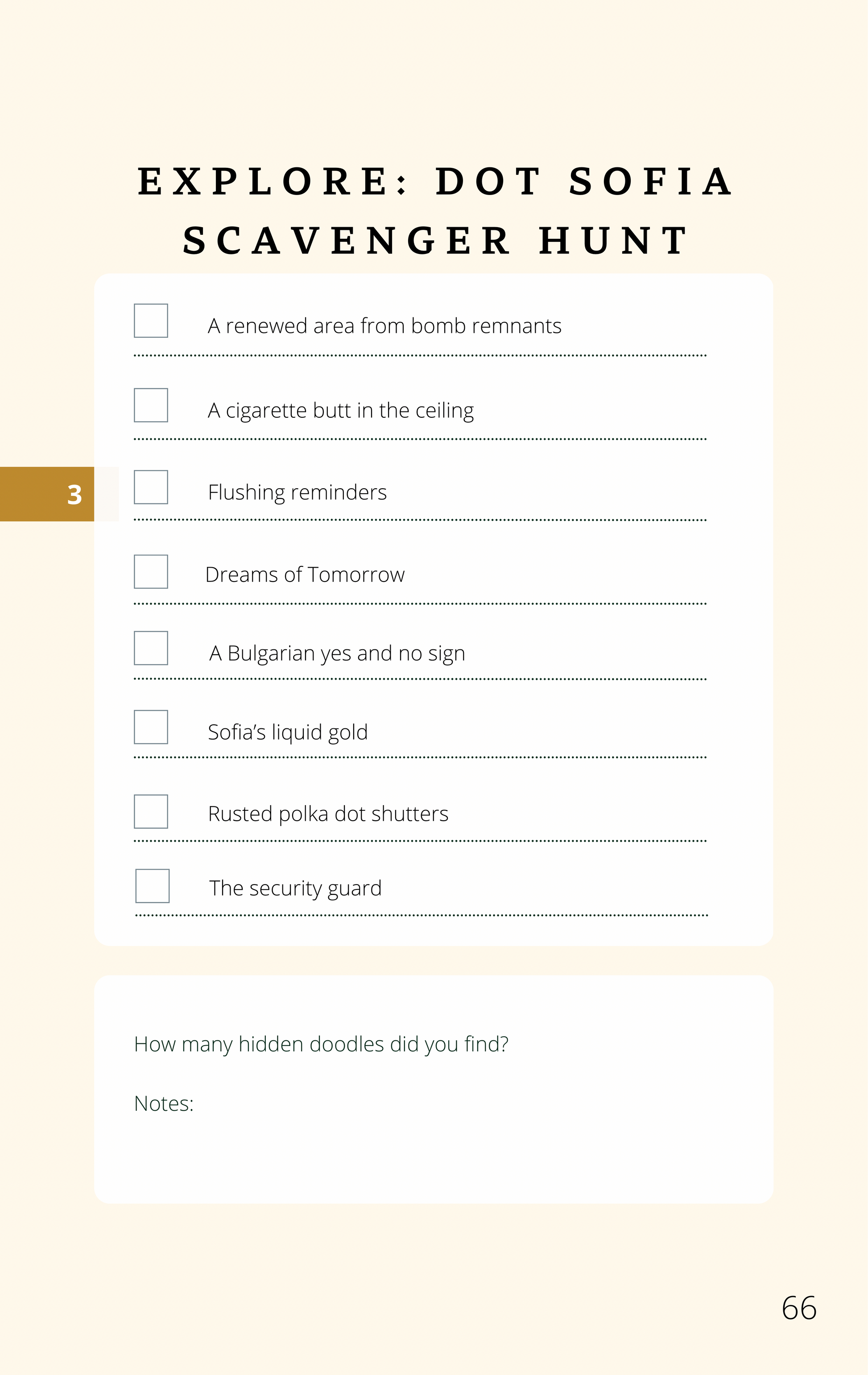The width and height of the screenshot is (868, 1375).
Task: Click the 'The security guard' item text
Action: [295, 889]
